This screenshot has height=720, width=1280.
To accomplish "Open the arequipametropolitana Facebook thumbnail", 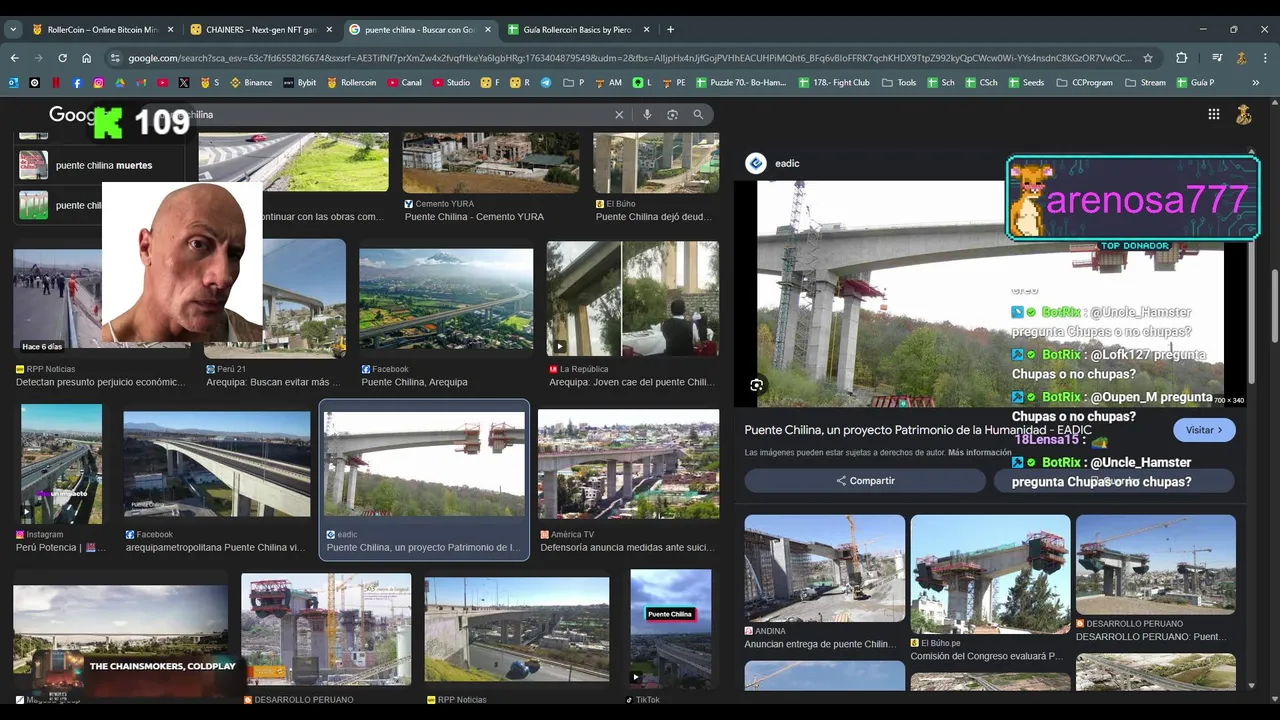I will click(217, 464).
